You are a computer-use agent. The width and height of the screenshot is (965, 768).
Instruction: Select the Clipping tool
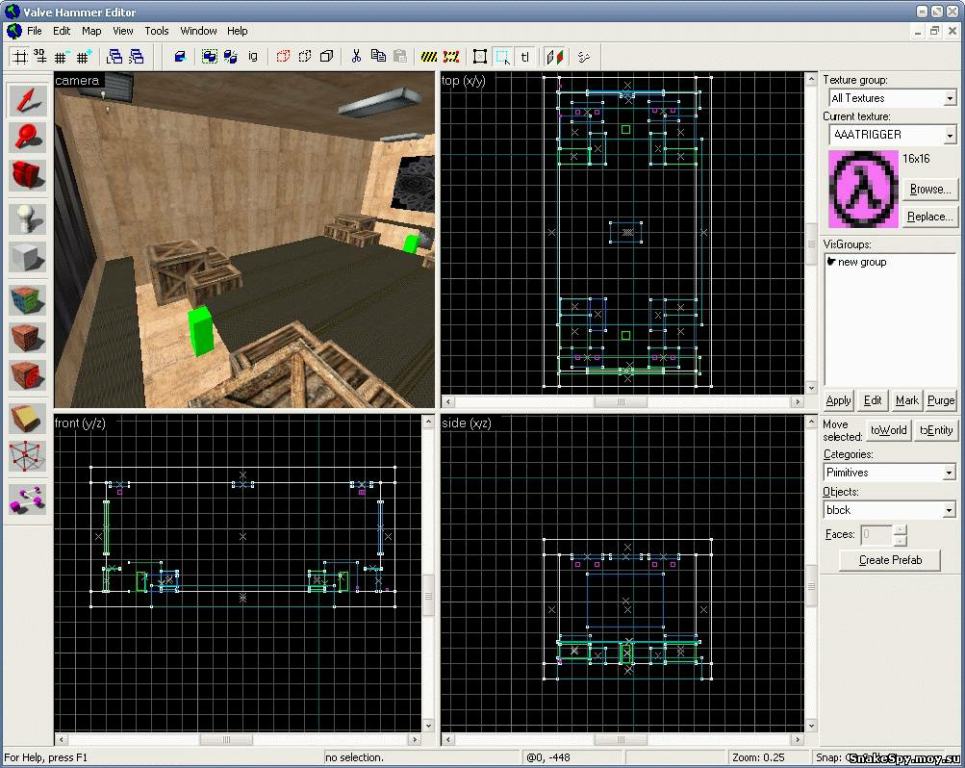click(28, 417)
